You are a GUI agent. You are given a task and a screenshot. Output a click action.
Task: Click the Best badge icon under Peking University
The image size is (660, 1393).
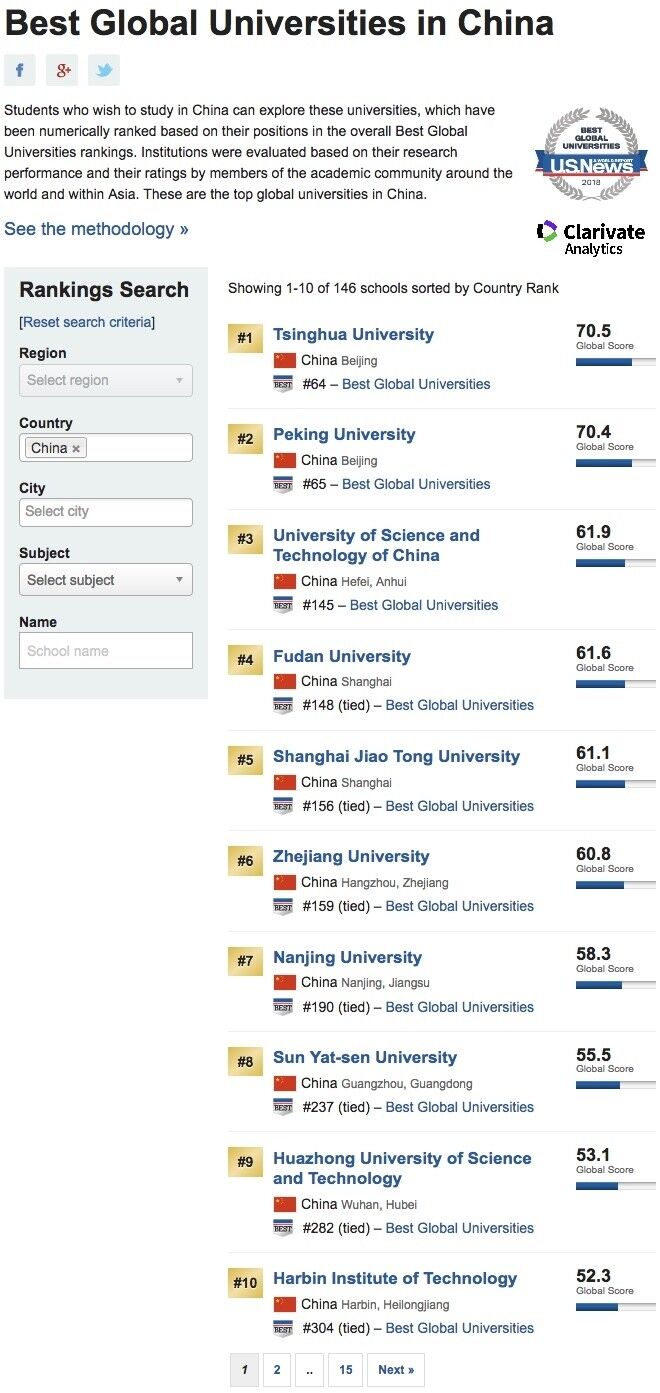[284, 484]
